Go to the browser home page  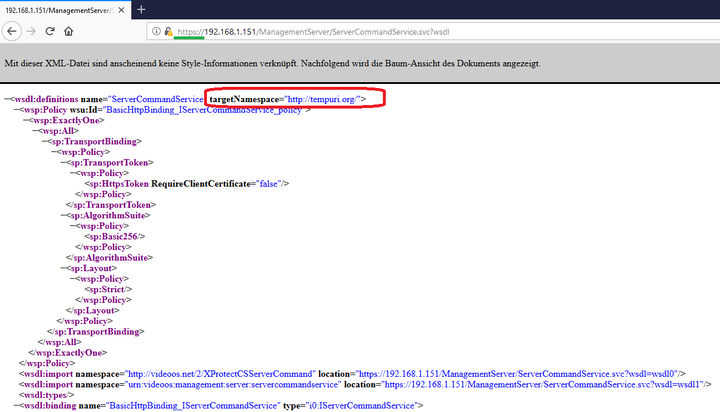pyautogui.click(x=70, y=31)
